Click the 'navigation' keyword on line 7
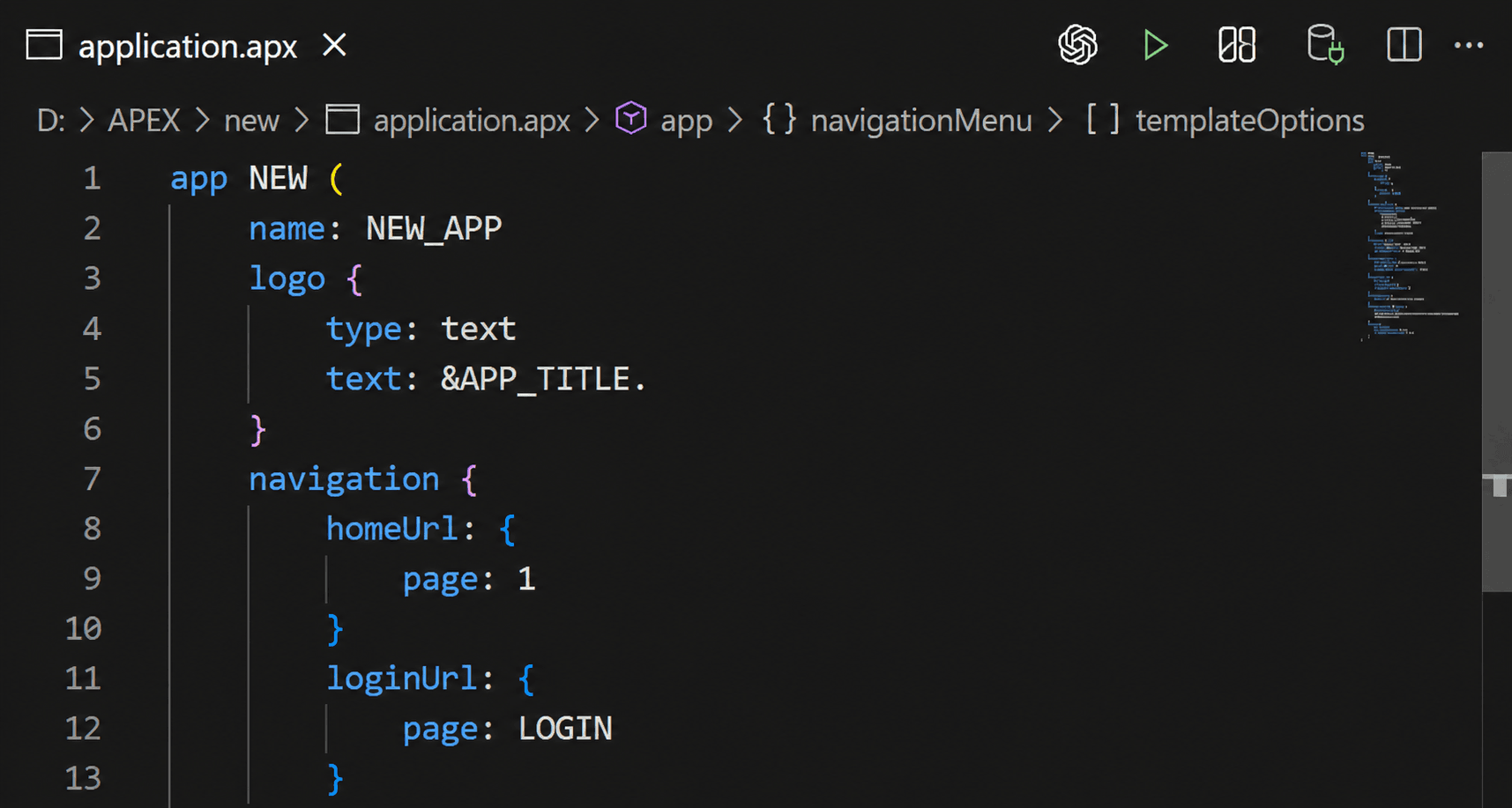 tap(344, 478)
